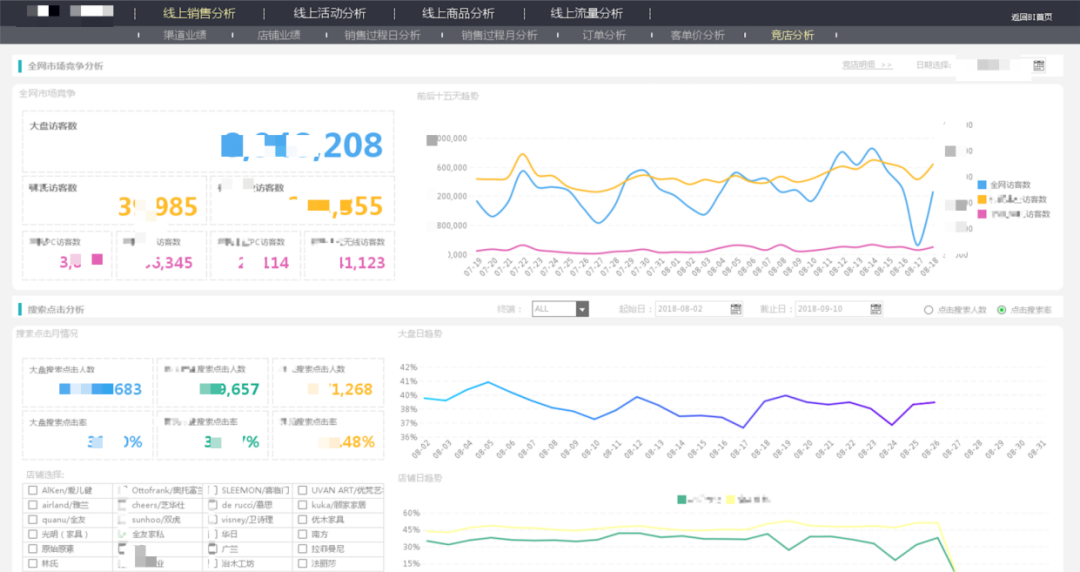Open the 线上活动分析 top menu
1080x572 pixels.
[329, 13]
